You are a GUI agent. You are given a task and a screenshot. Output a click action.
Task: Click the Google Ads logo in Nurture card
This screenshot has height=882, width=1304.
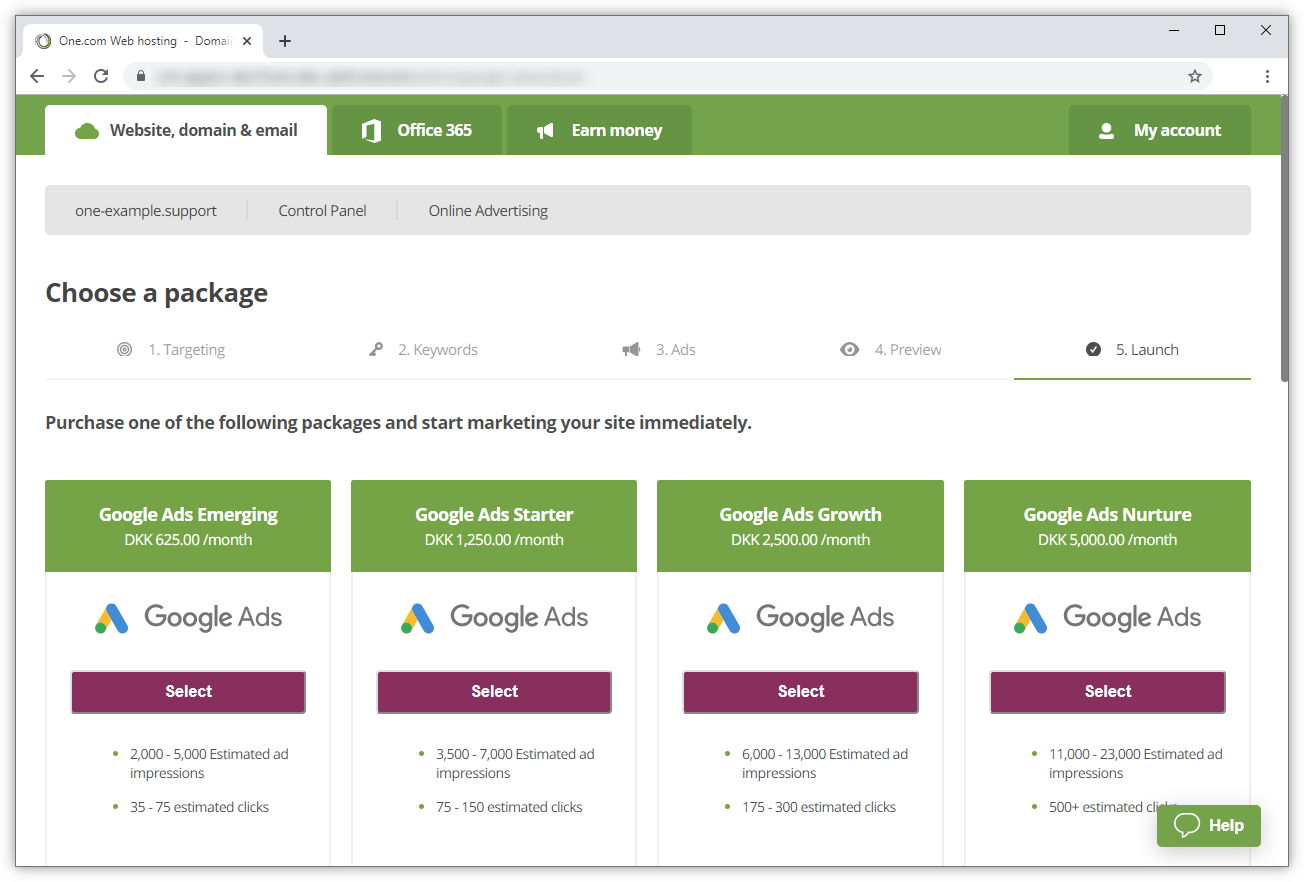click(1108, 617)
